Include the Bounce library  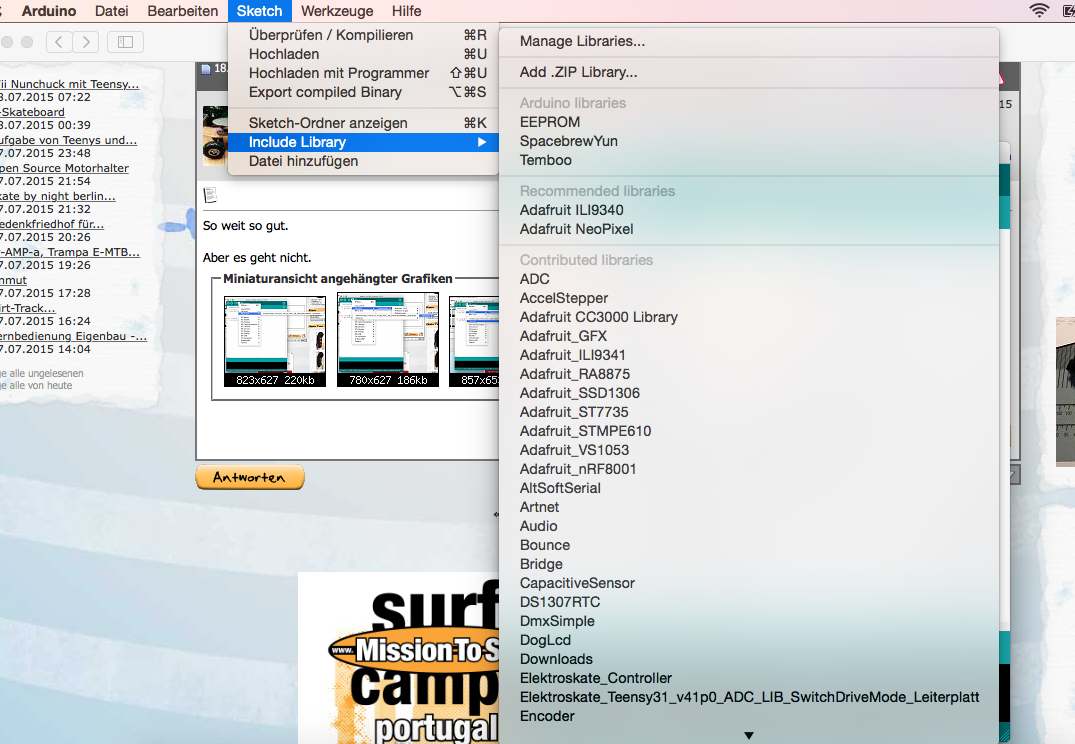point(749,545)
